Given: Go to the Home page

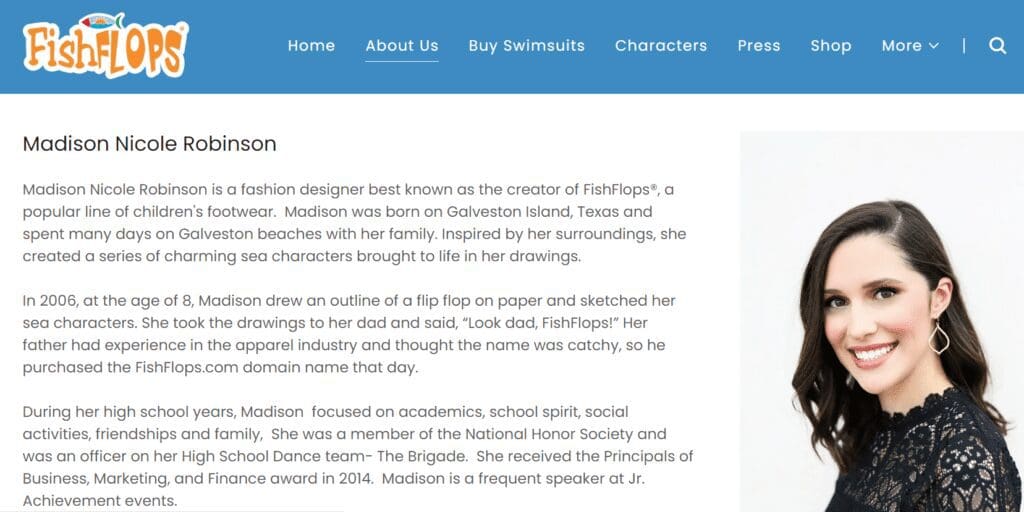Looking at the screenshot, I should click(x=312, y=46).
